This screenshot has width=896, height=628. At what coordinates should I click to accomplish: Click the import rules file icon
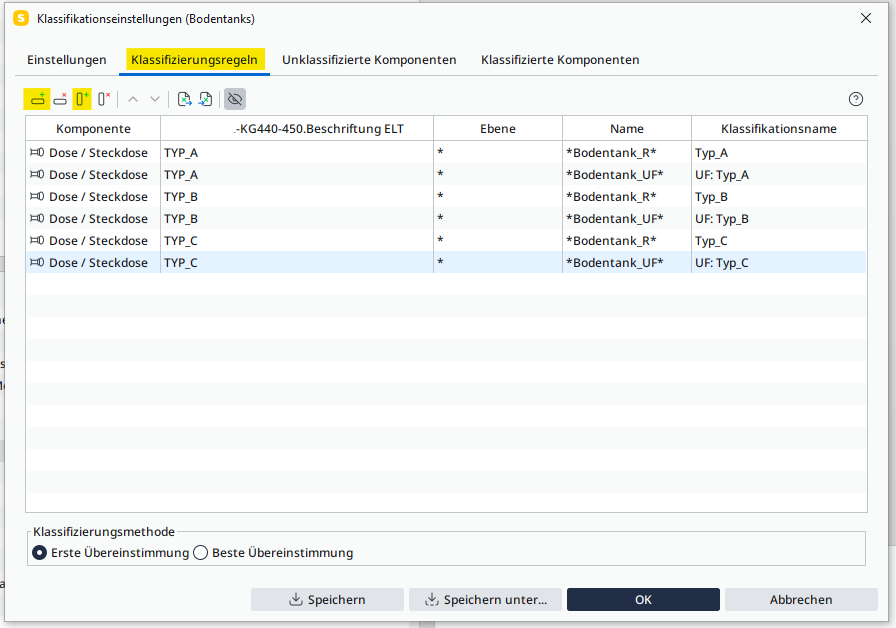[x=184, y=99]
